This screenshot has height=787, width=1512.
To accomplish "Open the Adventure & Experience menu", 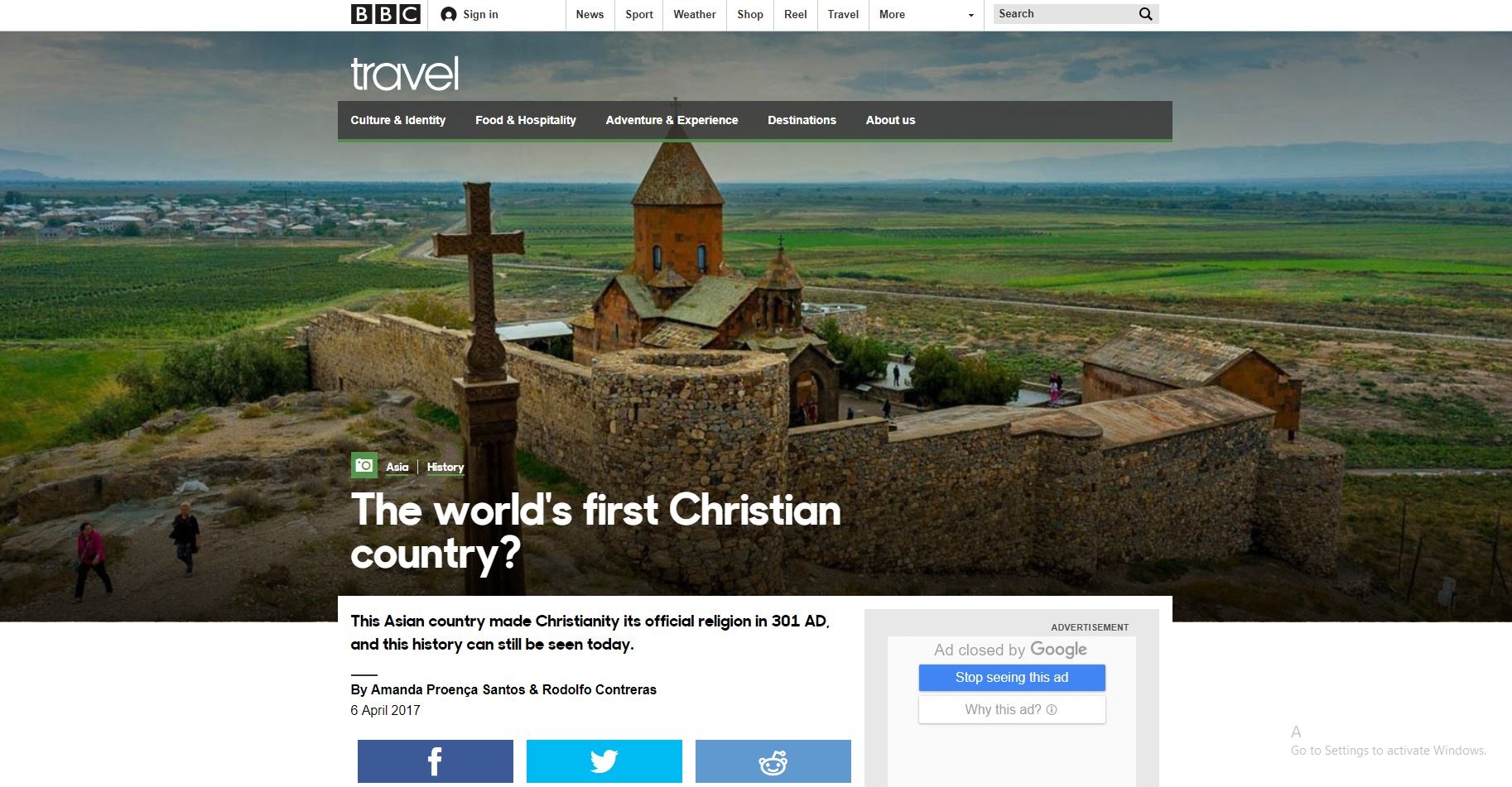I will [x=672, y=120].
